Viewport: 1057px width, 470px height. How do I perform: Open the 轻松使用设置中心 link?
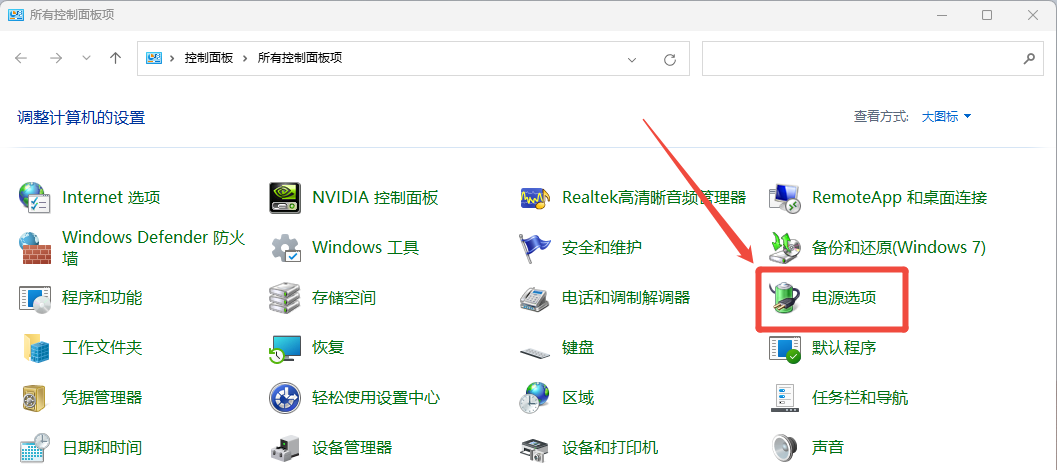coord(376,398)
